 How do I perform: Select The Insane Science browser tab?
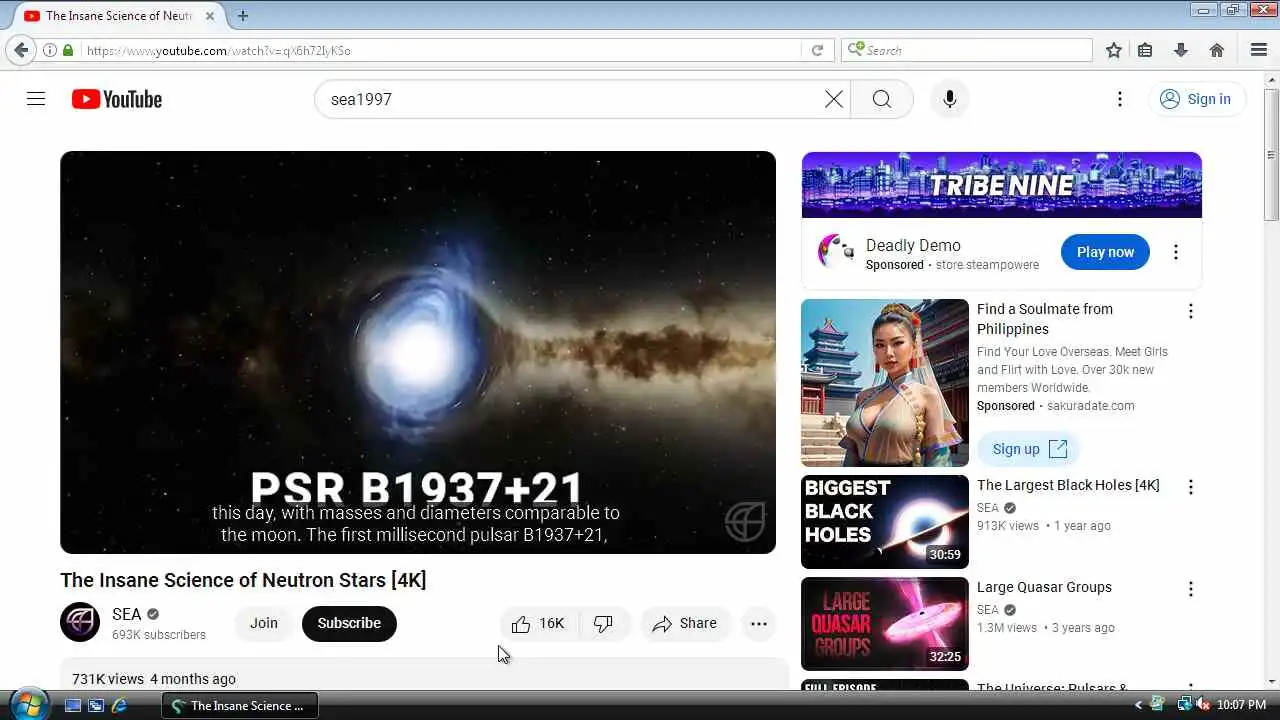pos(118,16)
